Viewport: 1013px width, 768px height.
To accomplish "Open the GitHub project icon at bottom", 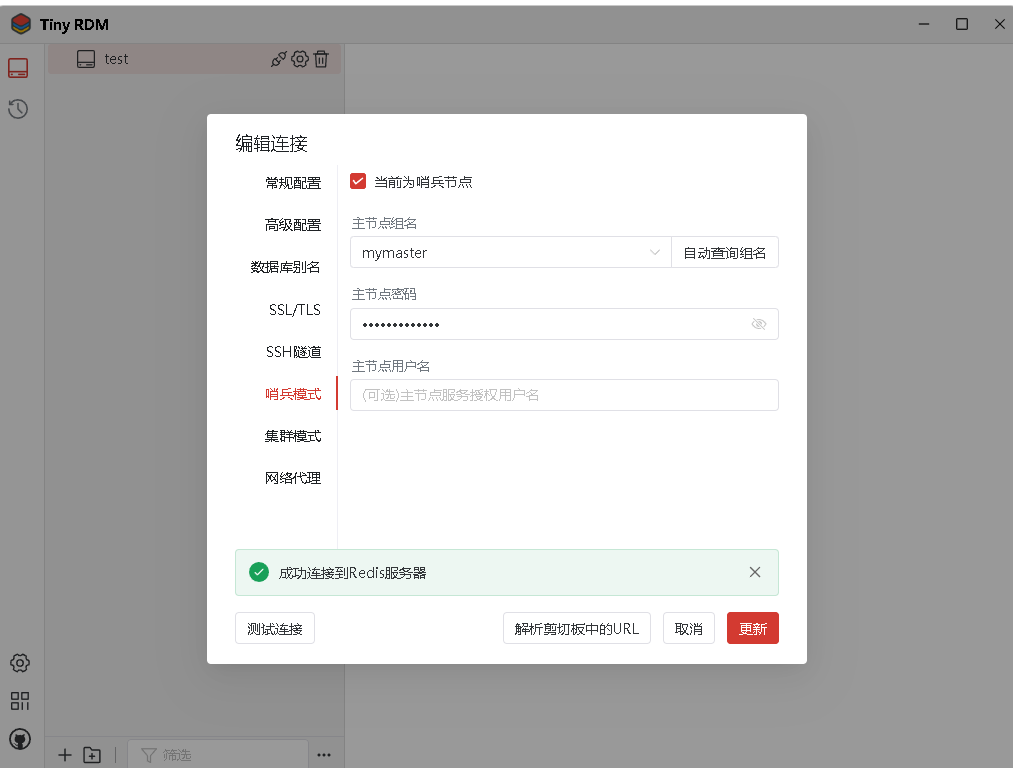I will [x=19, y=739].
